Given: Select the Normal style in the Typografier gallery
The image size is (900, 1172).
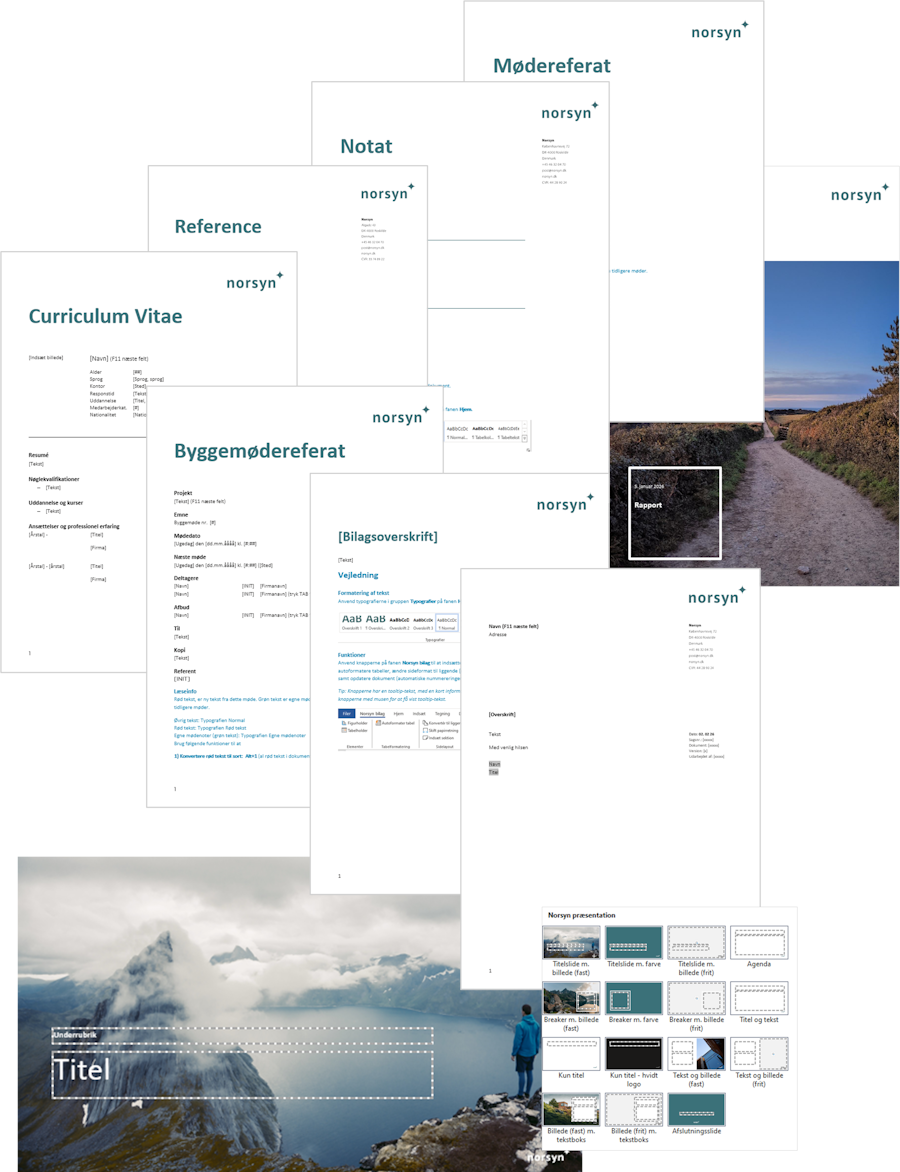Looking at the screenshot, I should [447, 622].
